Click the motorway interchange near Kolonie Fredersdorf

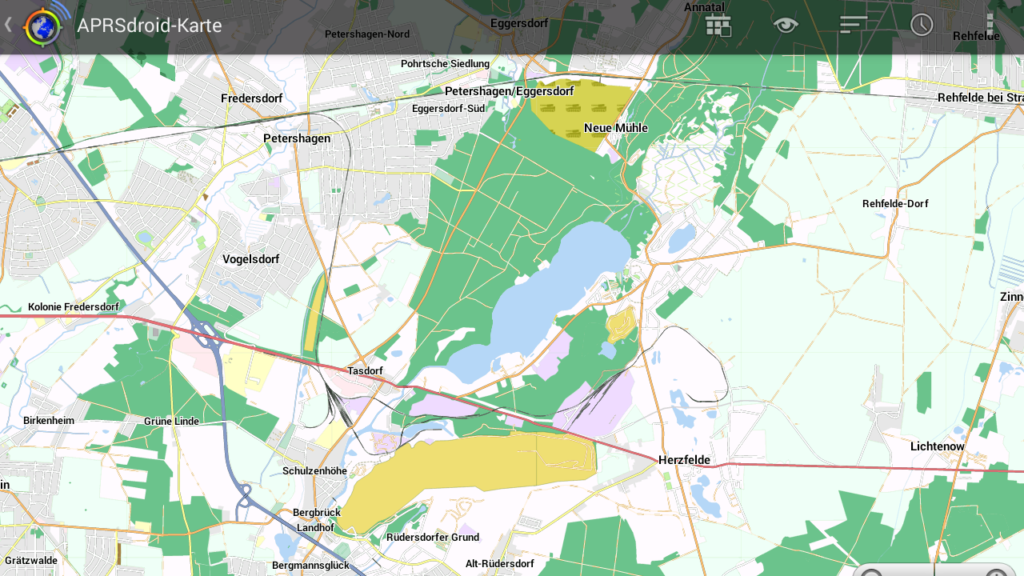pos(207,334)
